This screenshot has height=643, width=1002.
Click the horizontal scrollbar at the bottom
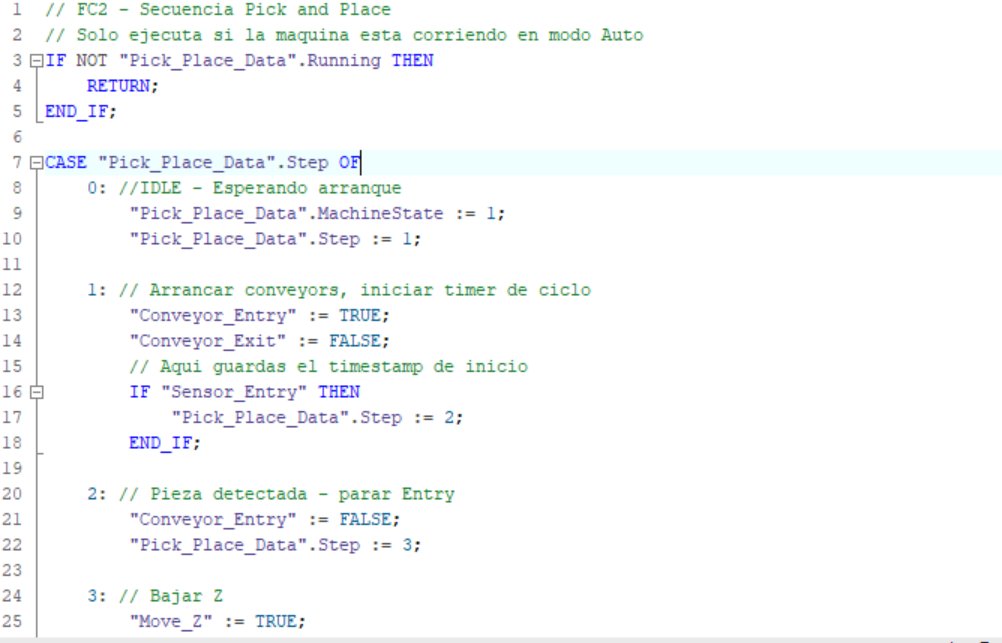coord(500,637)
